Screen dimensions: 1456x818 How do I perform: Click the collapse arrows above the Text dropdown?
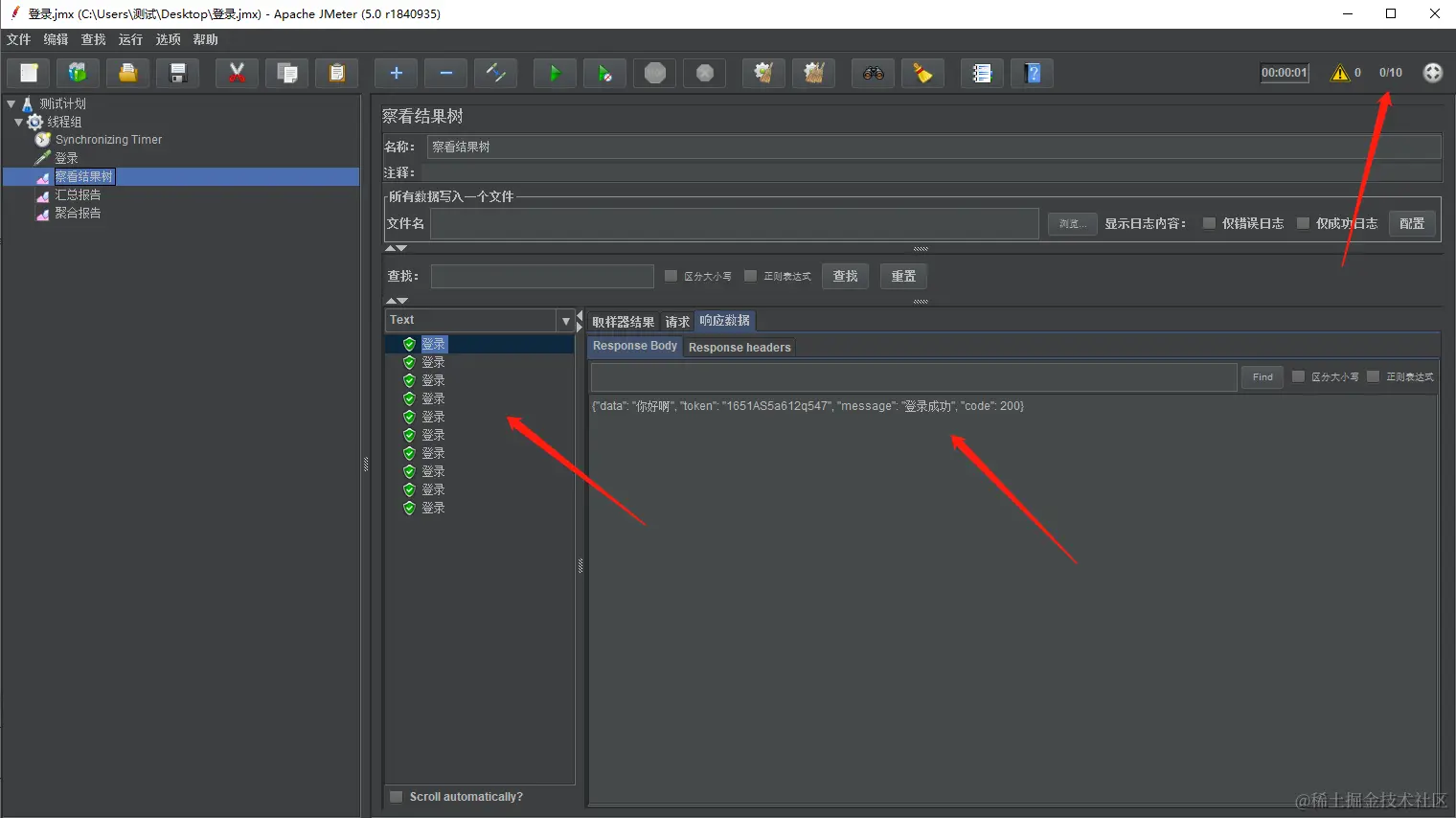(x=396, y=301)
